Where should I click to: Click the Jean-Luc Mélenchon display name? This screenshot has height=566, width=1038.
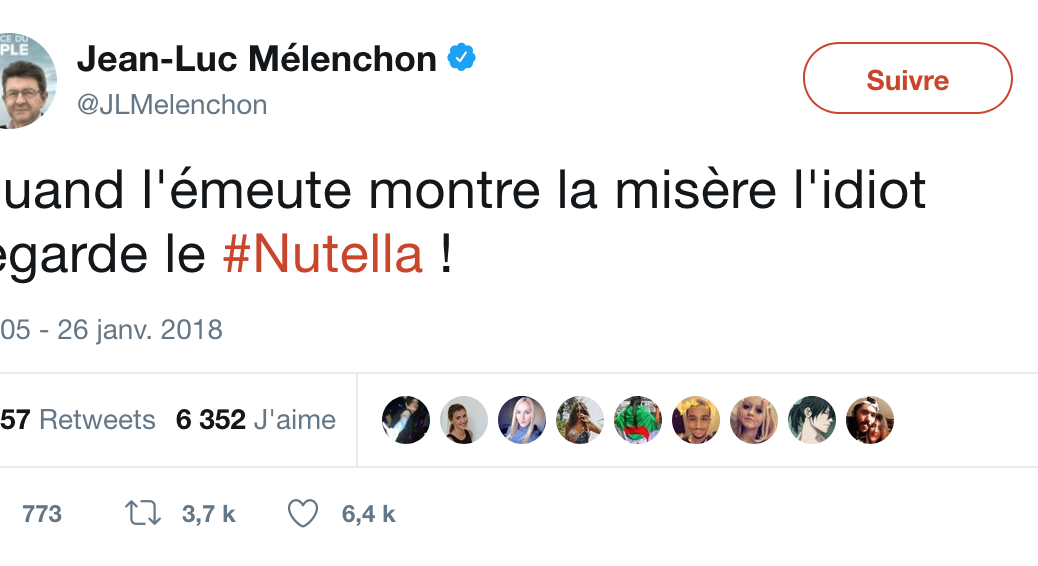point(257,60)
